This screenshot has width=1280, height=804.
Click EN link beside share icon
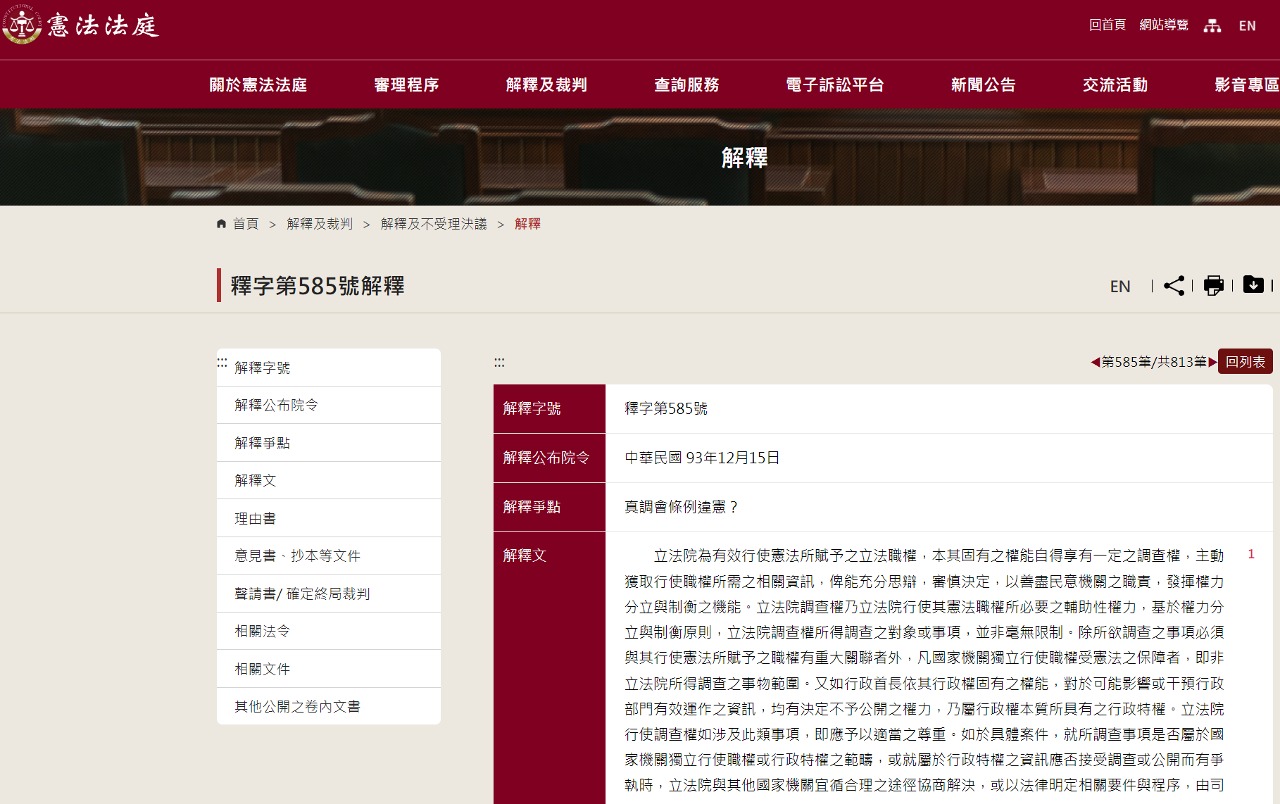click(x=1120, y=286)
